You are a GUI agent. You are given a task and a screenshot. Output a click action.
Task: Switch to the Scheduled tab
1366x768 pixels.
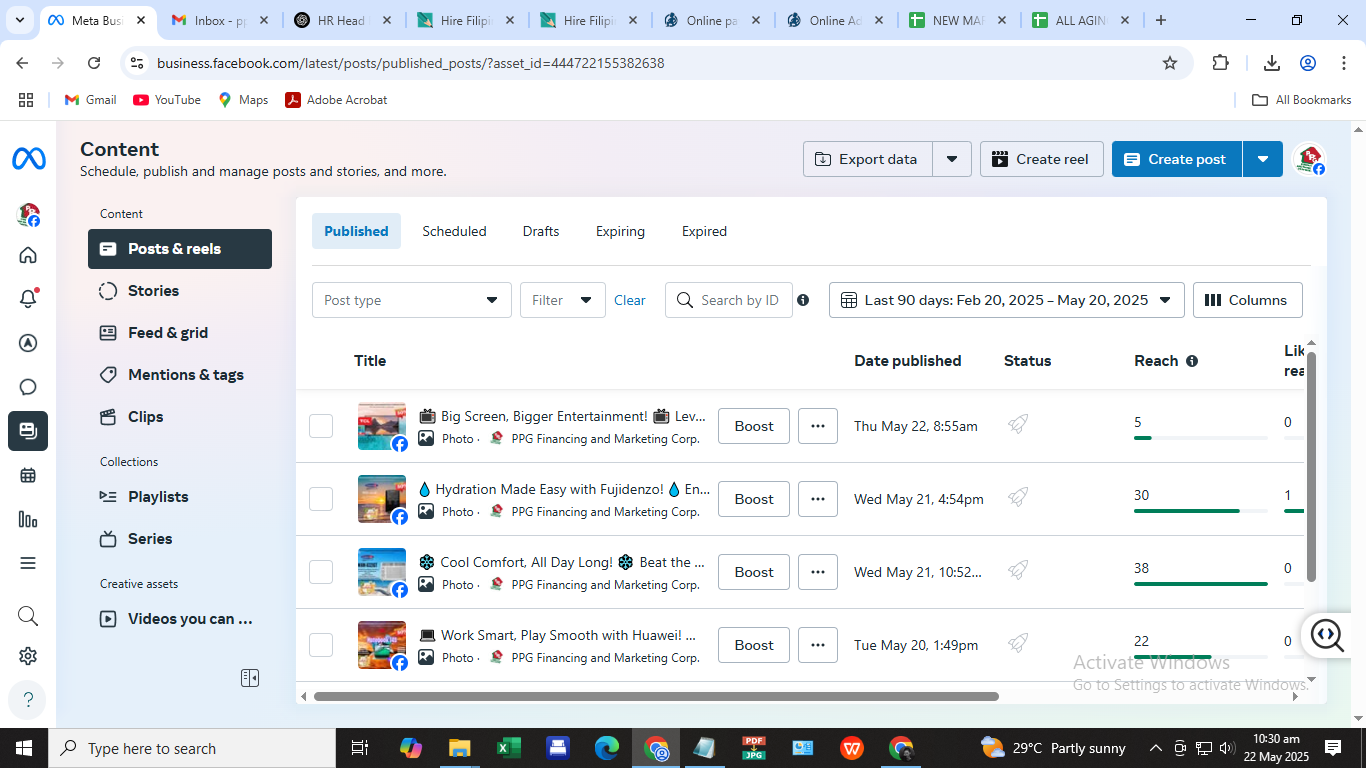454,231
